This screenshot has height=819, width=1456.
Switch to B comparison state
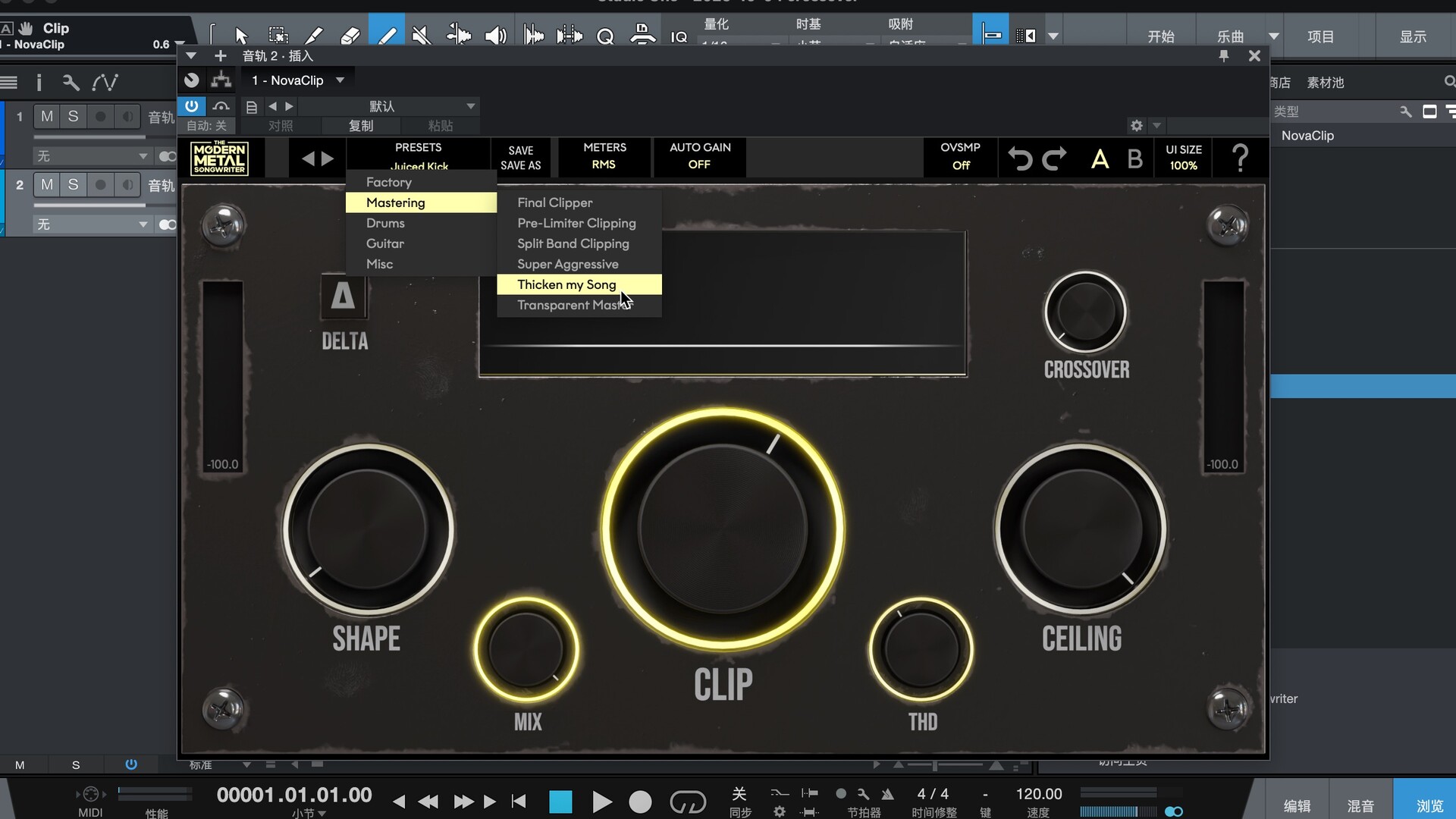[1134, 158]
